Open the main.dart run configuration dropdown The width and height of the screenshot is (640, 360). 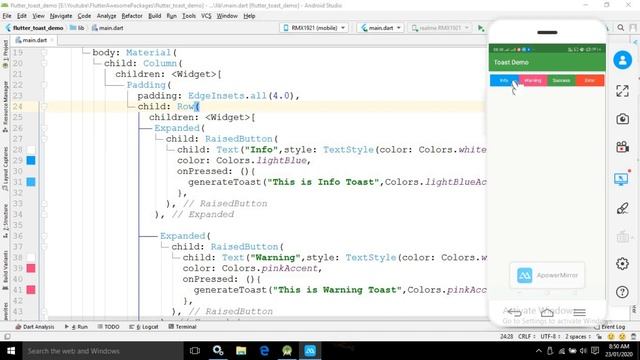coord(380,28)
